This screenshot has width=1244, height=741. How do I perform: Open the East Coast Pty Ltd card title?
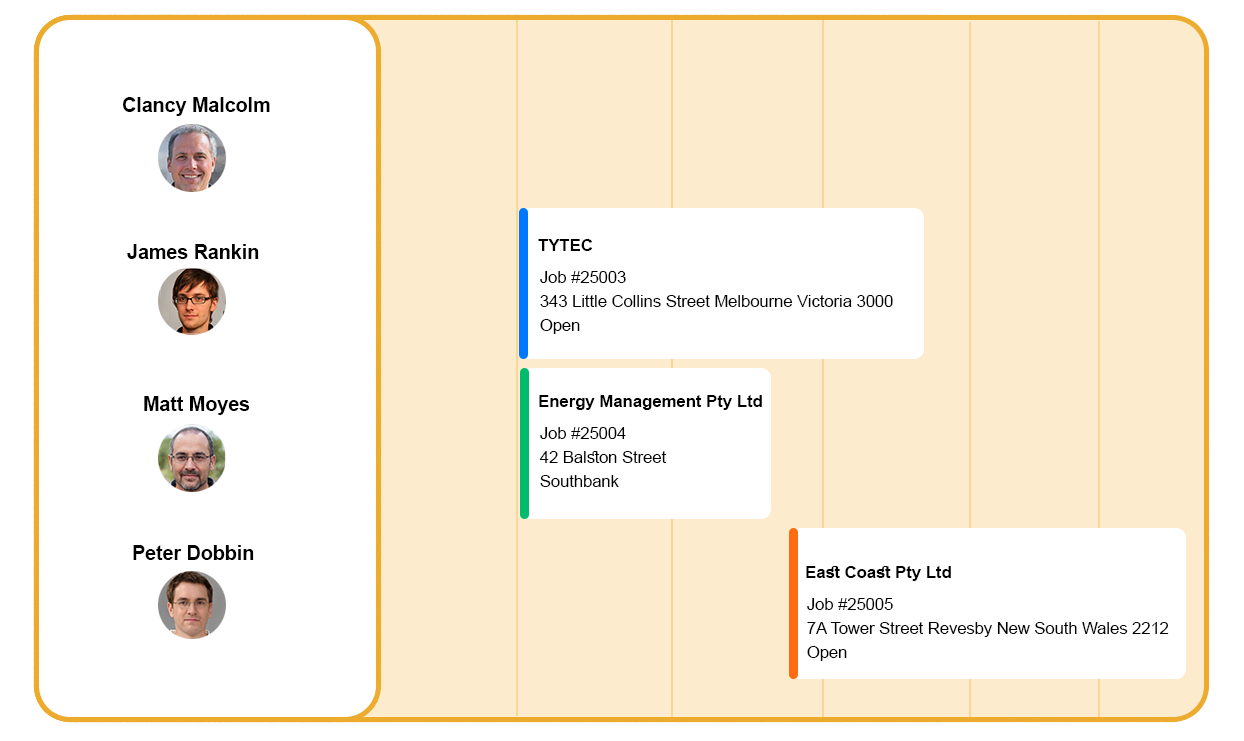878,572
